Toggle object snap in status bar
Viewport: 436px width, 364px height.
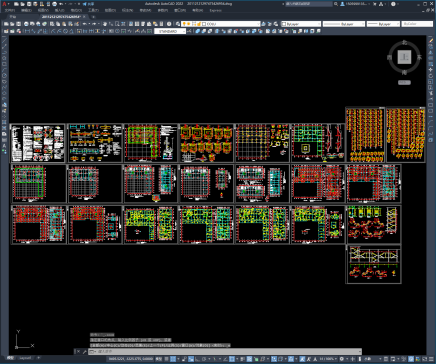(x=232, y=359)
